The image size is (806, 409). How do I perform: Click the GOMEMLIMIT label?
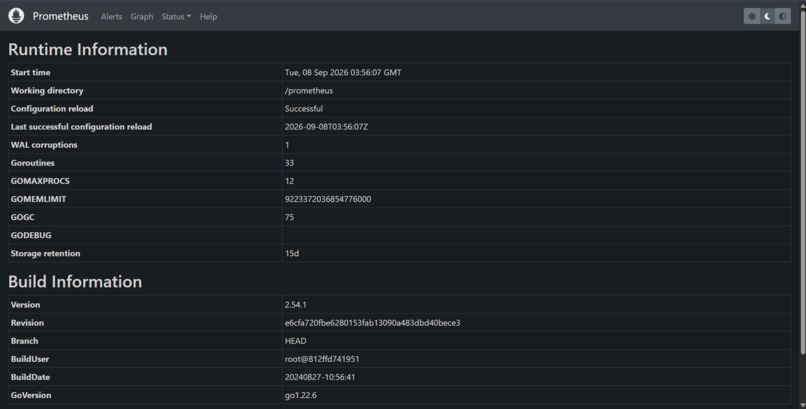(39, 199)
